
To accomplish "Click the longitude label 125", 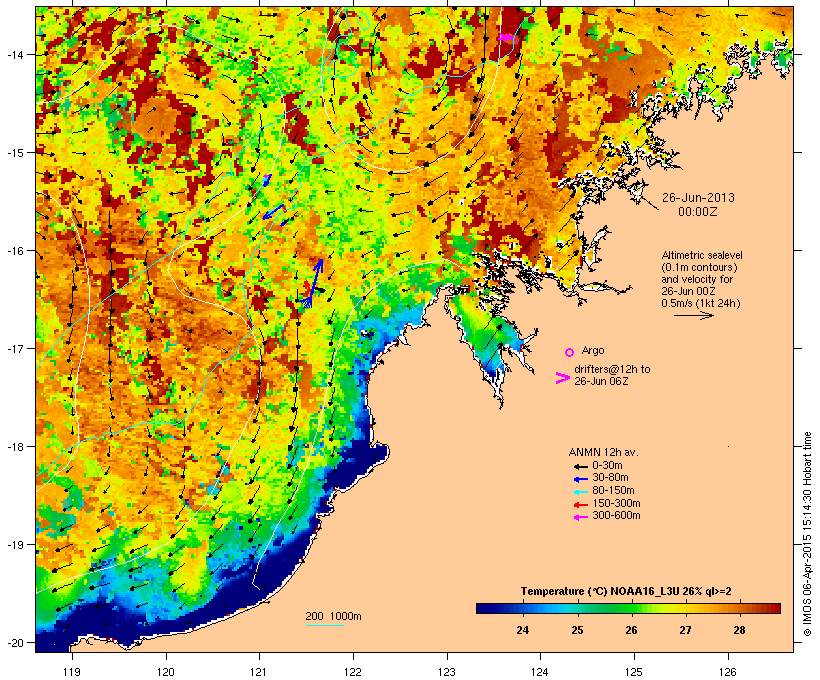I will click(x=634, y=672).
